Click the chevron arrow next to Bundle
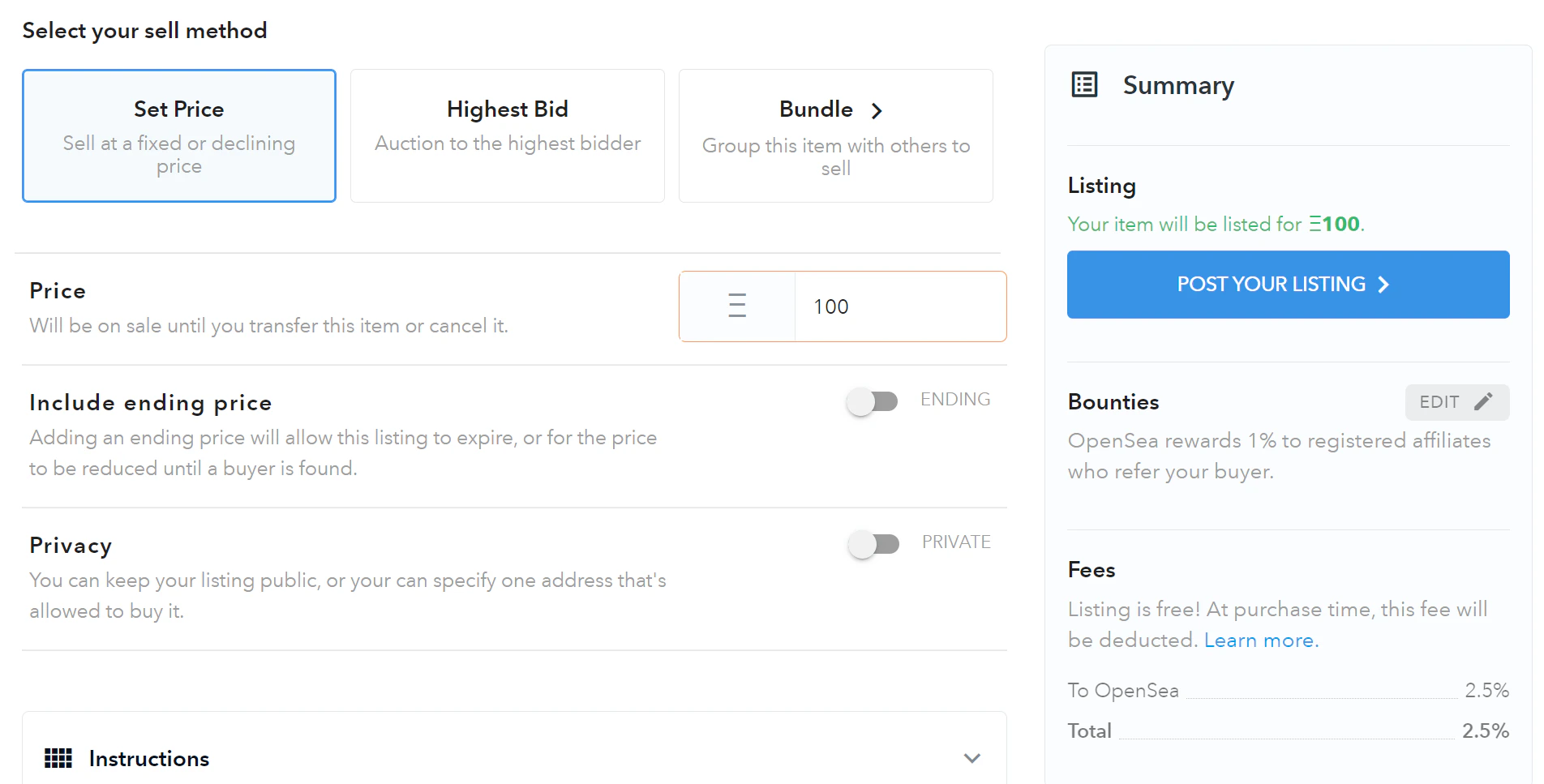 click(x=877, y=110)
